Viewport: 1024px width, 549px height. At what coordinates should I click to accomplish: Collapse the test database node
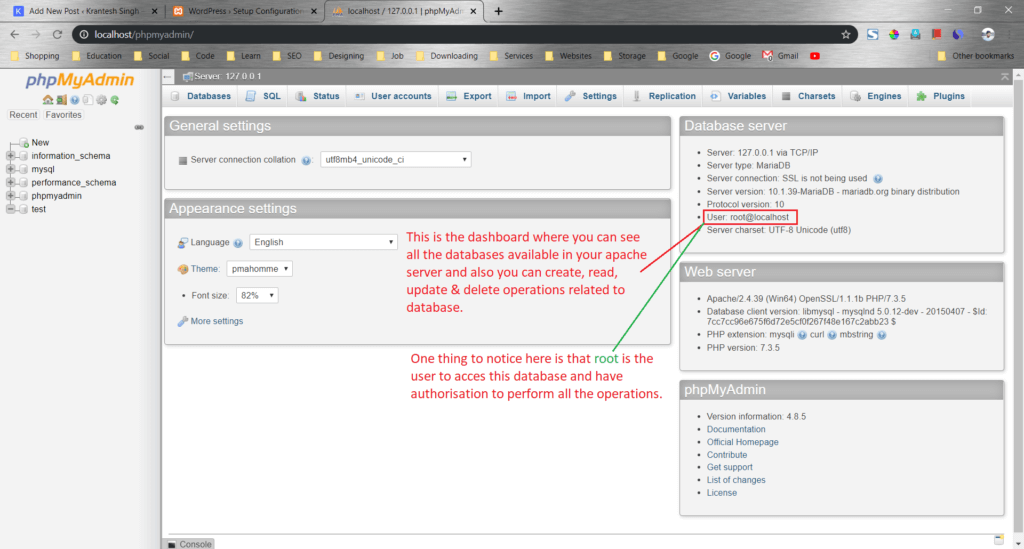[10, 210]
